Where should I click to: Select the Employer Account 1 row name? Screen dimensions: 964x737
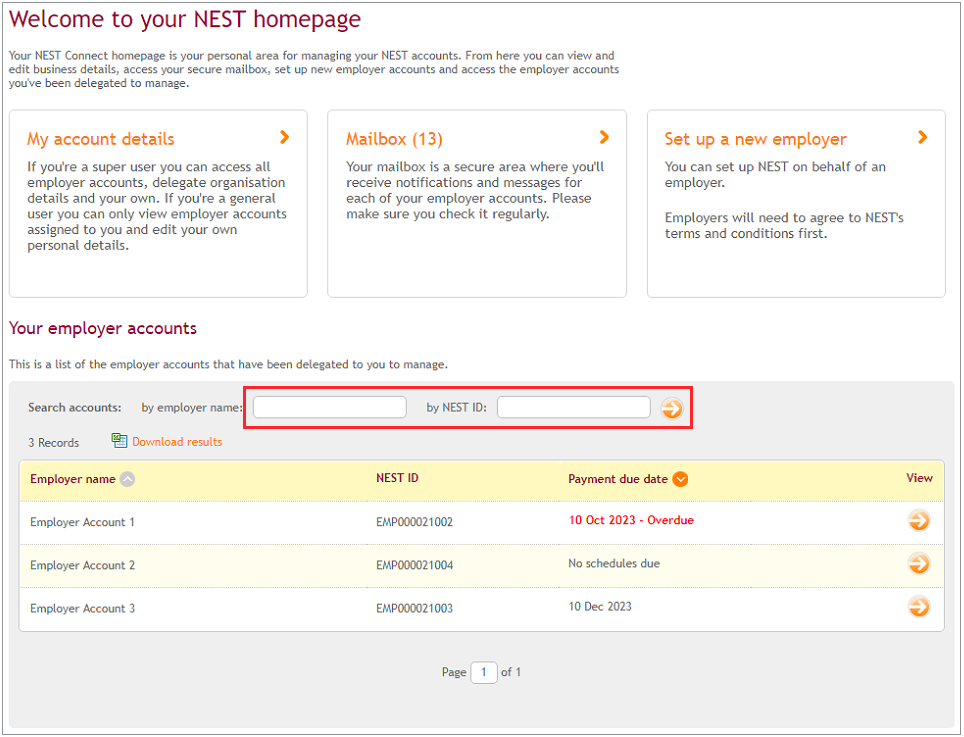[x=82, y=522]
